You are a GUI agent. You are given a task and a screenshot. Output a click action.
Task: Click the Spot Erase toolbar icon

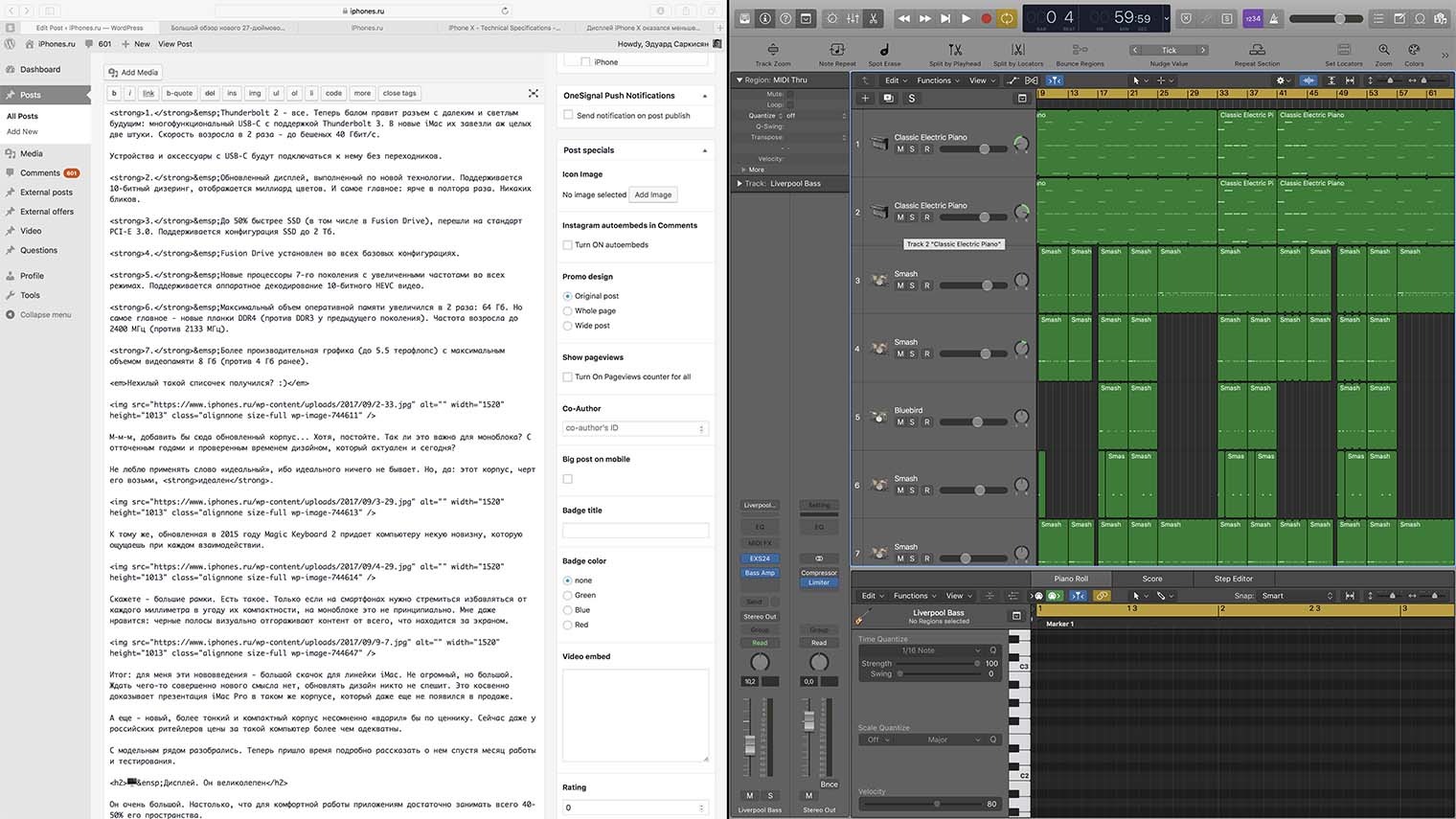[x=884, y=50]
